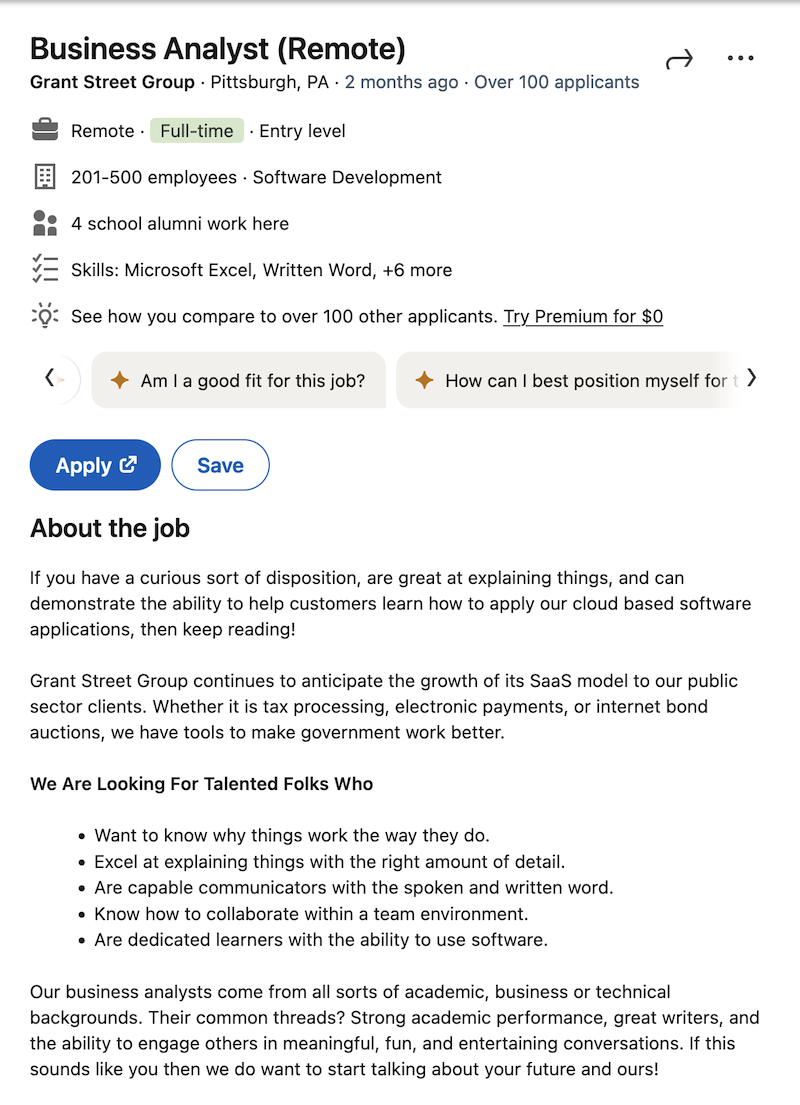Open the three-dot job options menu

pos(740,58)
